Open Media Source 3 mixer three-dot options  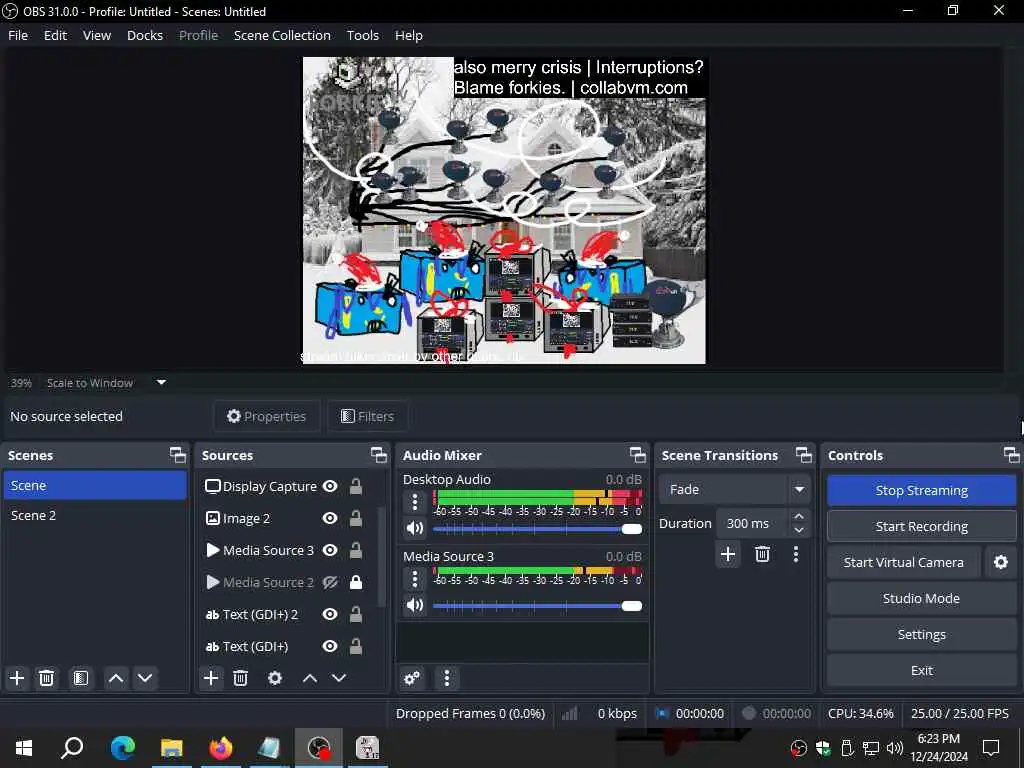tap(415, 579)
